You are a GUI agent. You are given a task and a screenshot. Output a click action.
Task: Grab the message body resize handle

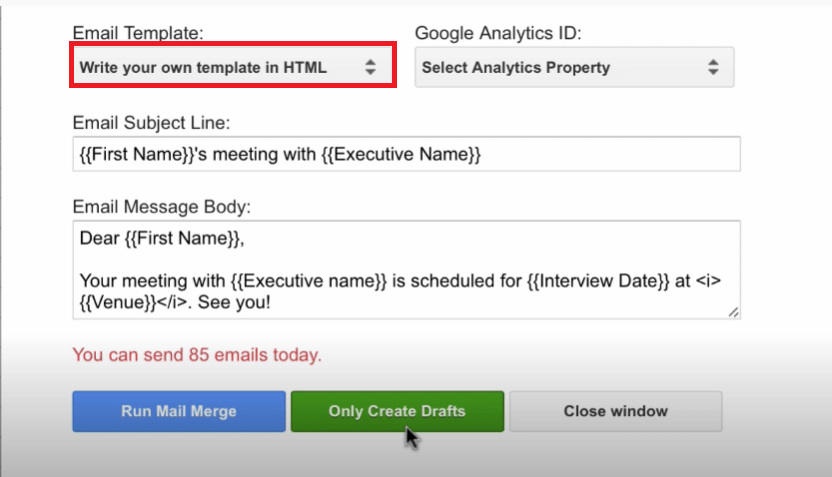(x=734, y=313)
